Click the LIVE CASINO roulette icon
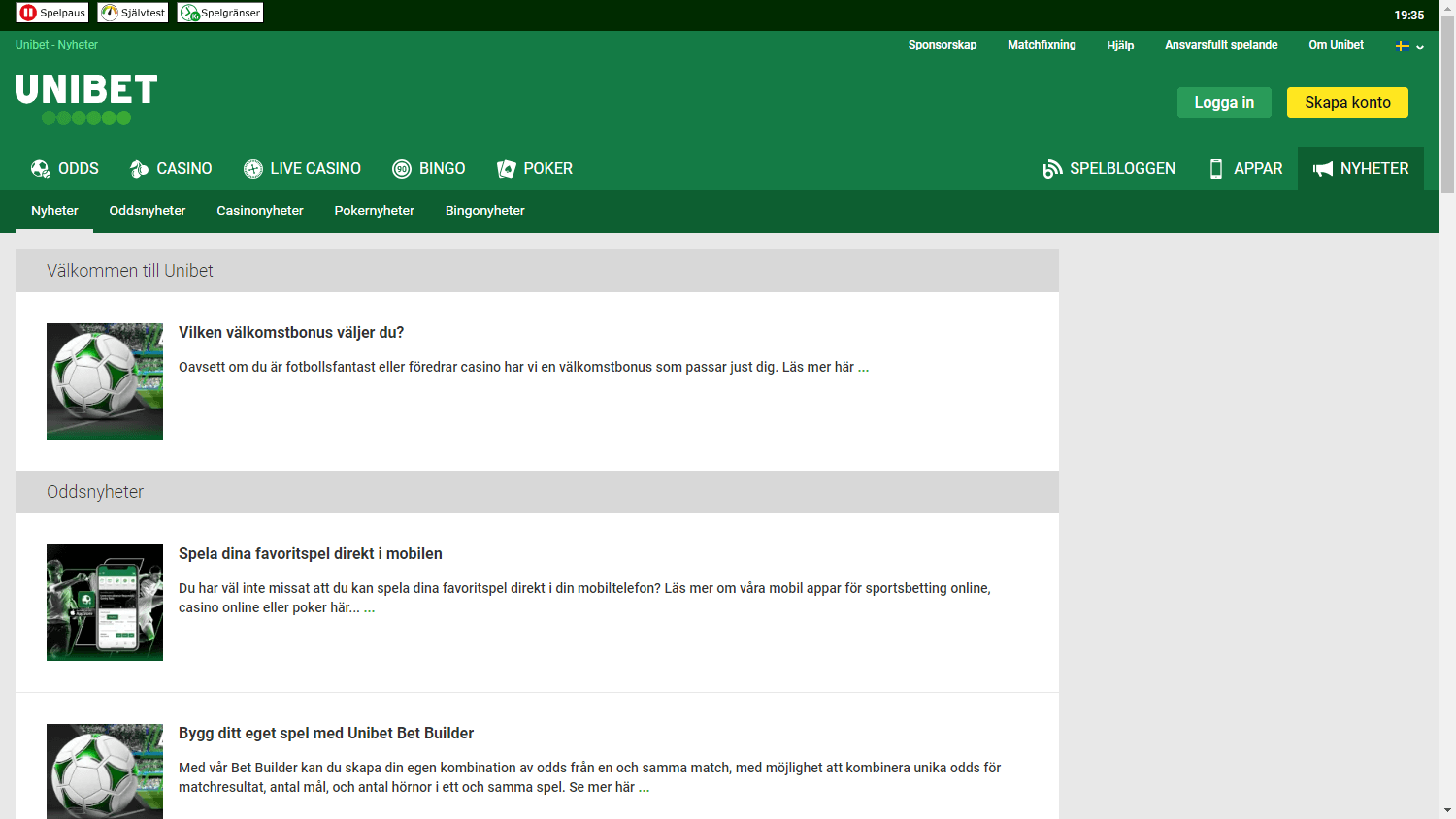 (x=252, y=168)
